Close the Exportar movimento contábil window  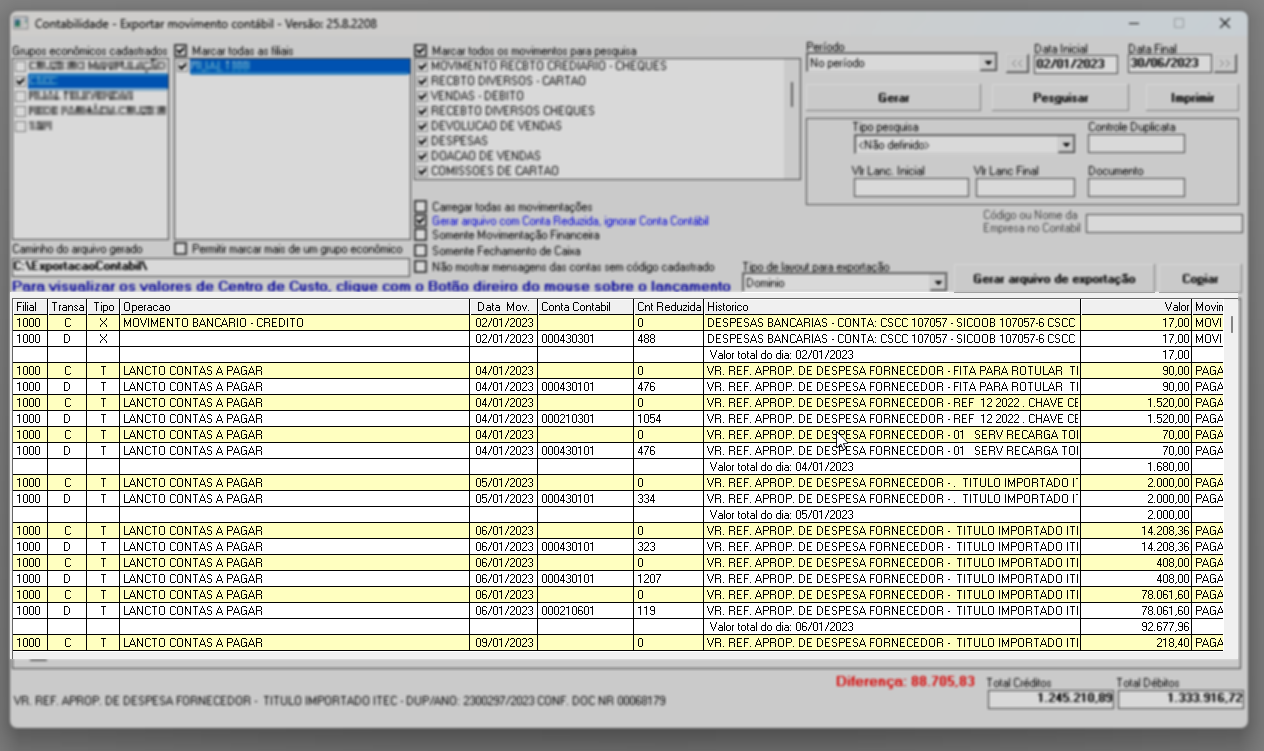(x=1224, y=23)
